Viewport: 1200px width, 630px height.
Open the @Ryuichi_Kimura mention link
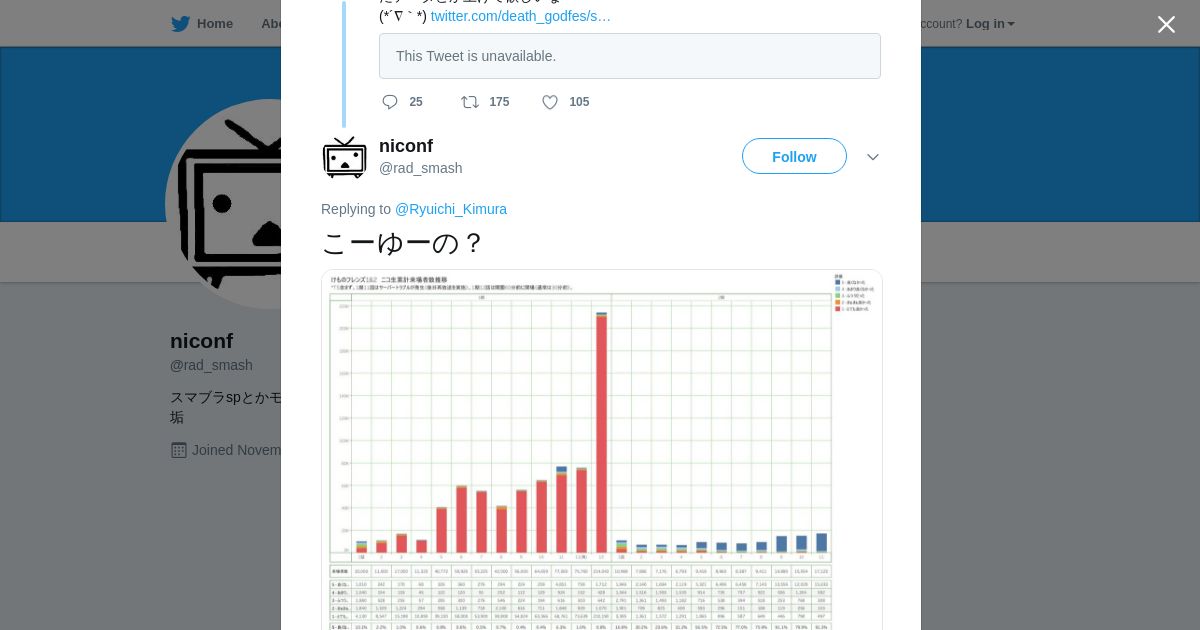pos(451,209)
